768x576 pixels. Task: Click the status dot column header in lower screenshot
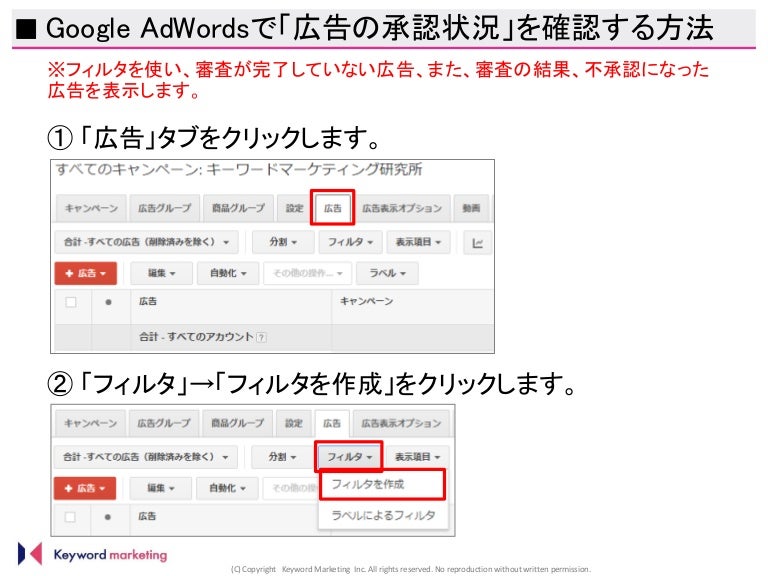click(x=108, y=517)
